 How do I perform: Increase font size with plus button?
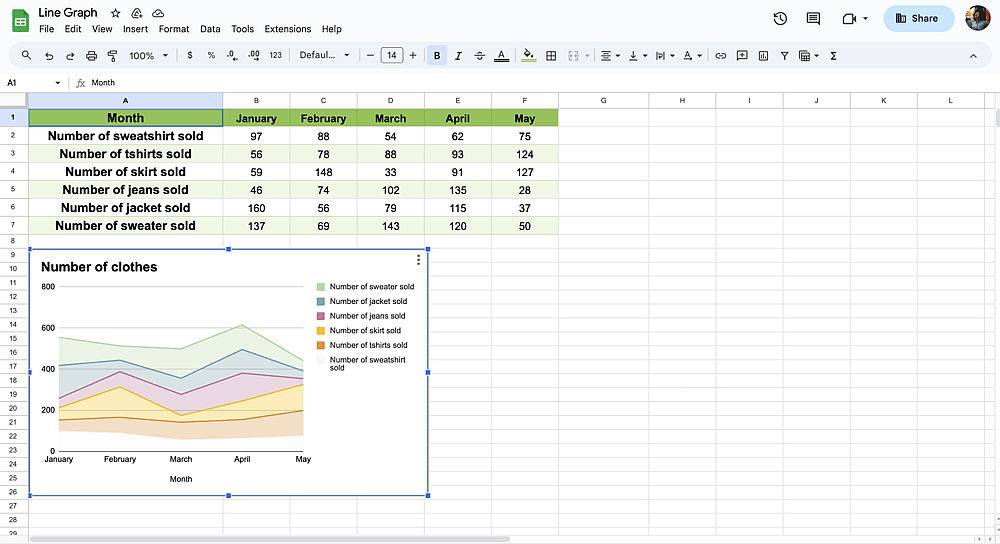pos(413,56)
